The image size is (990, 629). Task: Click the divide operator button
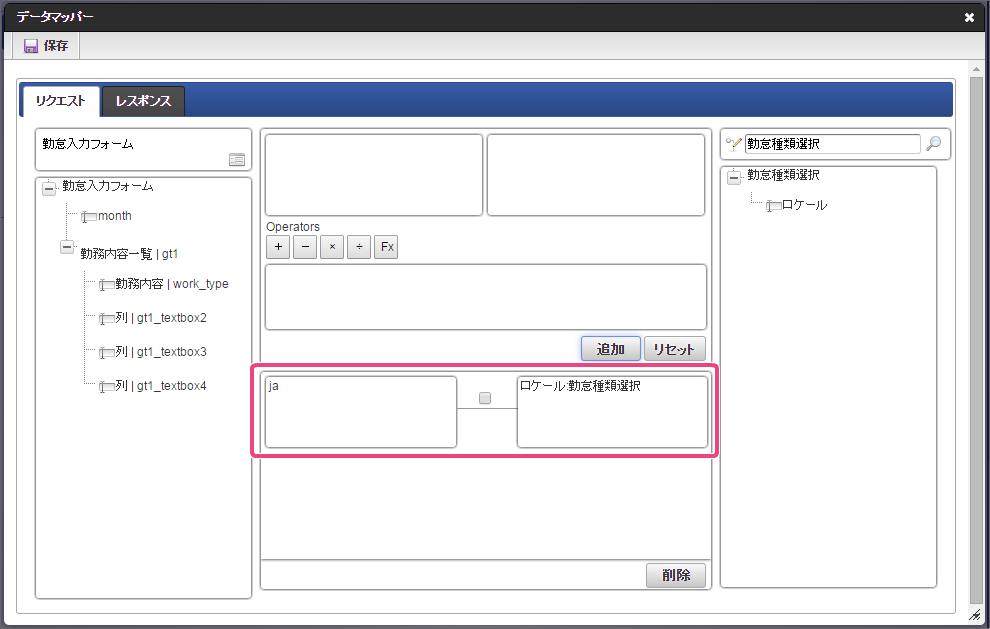359,247
